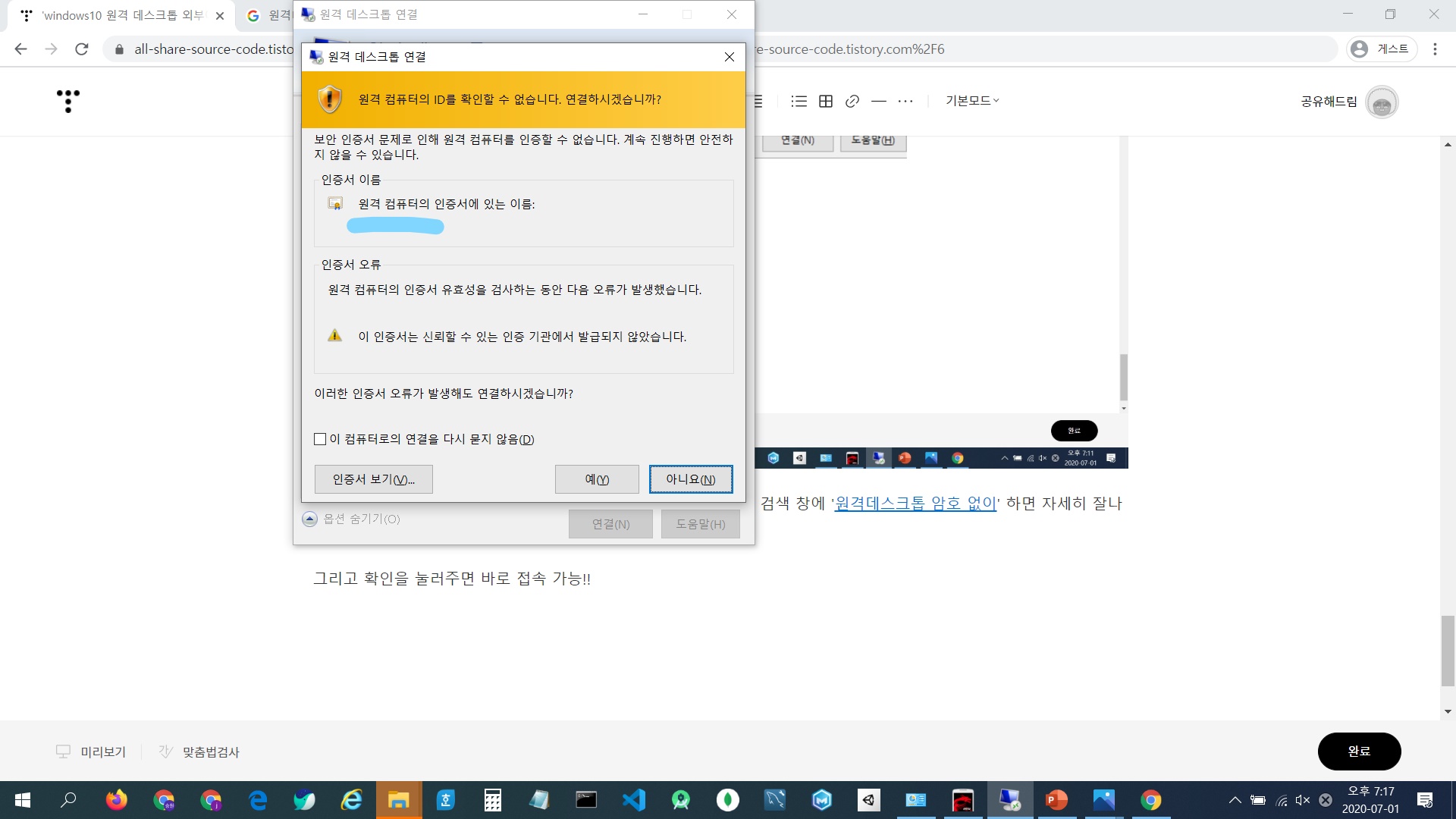Image resolution: width=1456 pixels, height=819 pixels.
Task: Check "이 컴퓨터로의 연결을 다시 묻지 않음" checkbox
Action: coord(320,439)
